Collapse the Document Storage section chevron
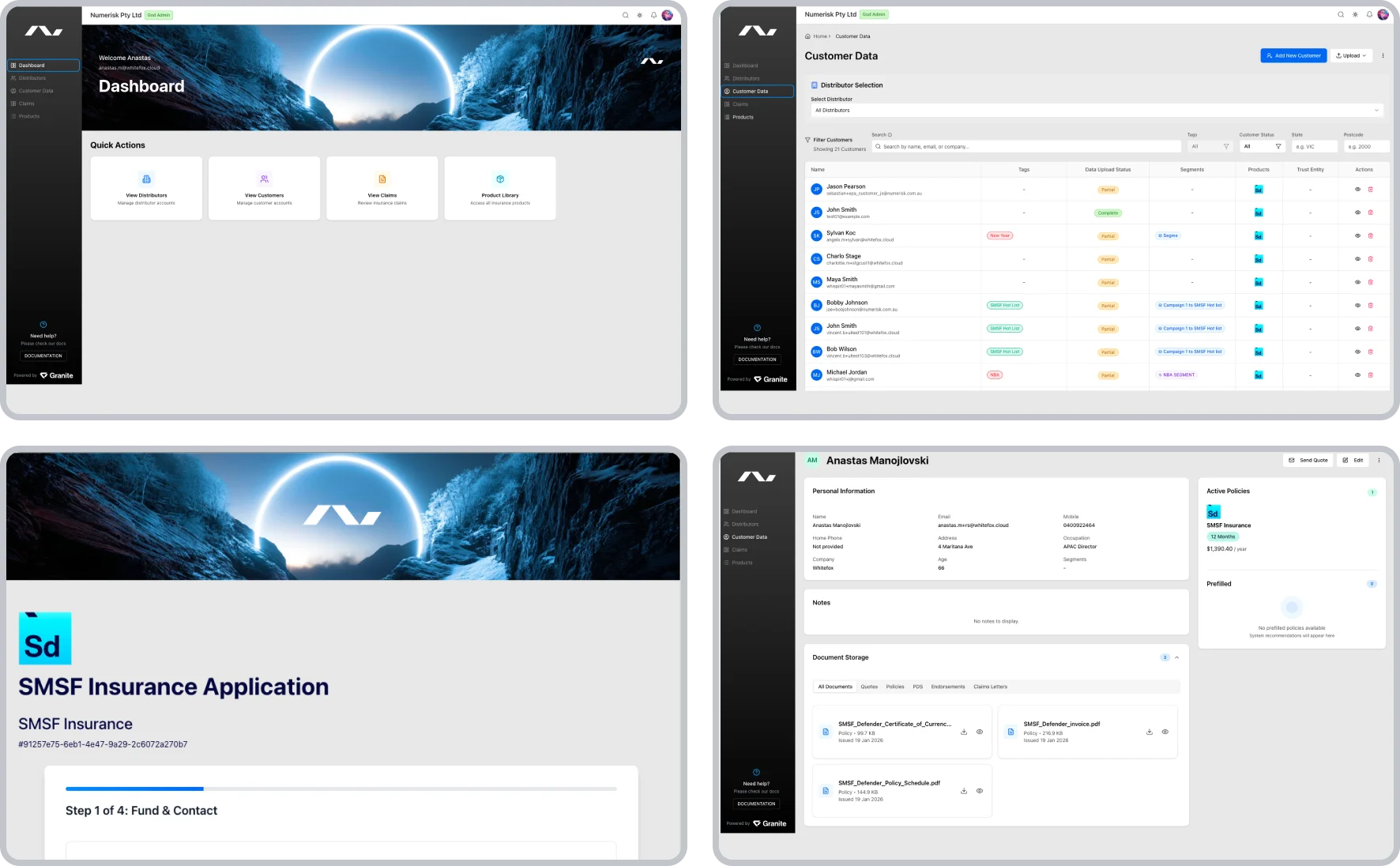This screenshot has width=1400, height=866. (x=1176, y=657)
